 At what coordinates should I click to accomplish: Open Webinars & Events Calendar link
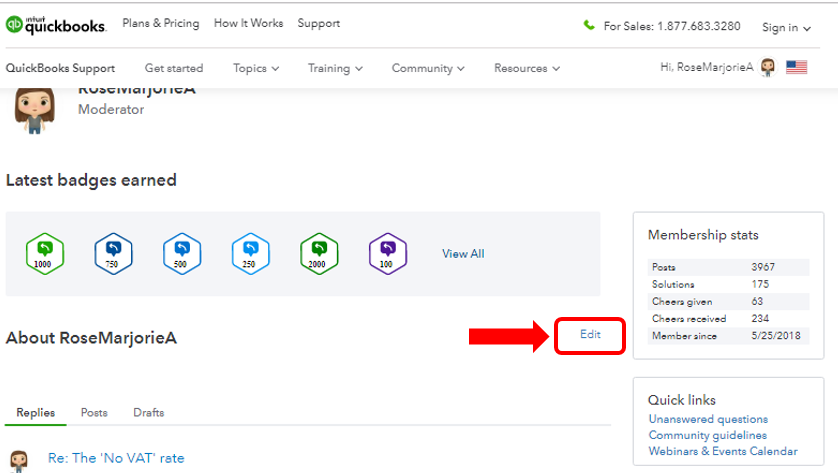[723, 451]
